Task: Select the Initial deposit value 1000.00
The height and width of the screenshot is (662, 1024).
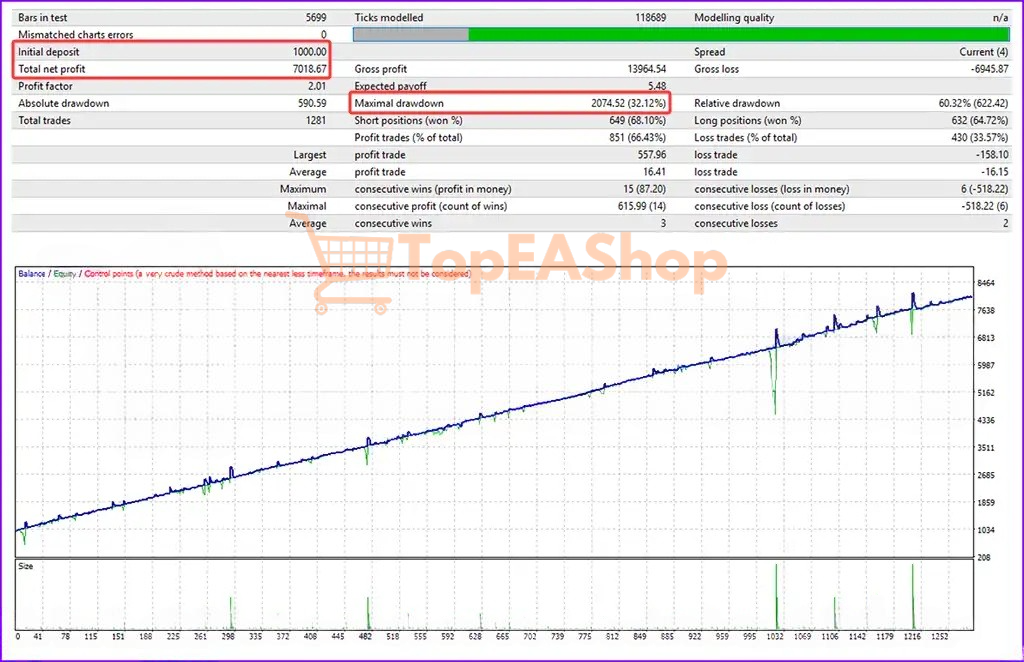Action: tap(306, 52)
